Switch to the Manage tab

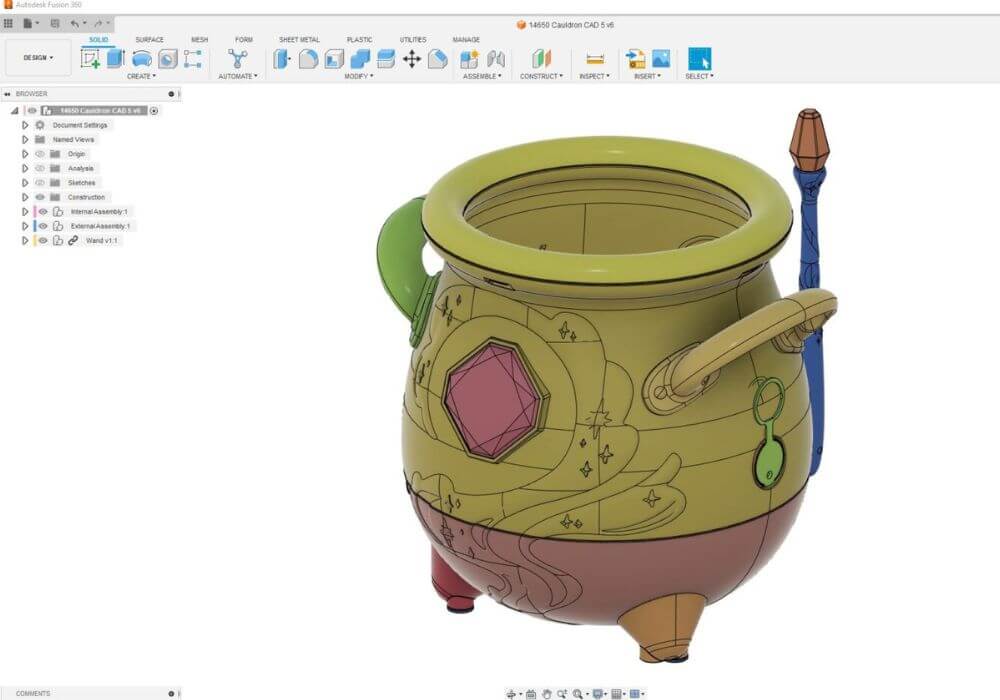(x=466, y=40)
